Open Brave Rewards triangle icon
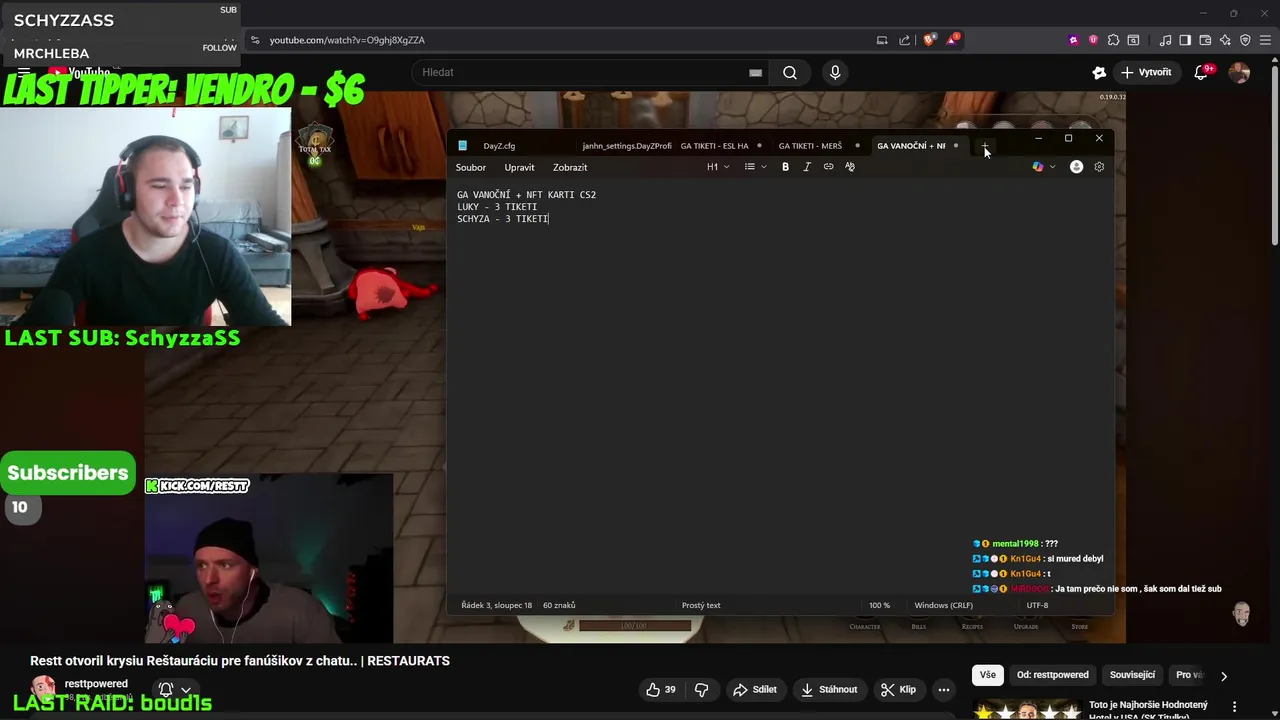1280x720 pixels. pyautogui.click(x=953, y=40)
